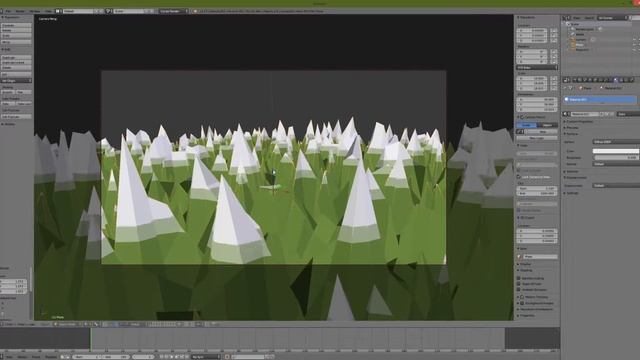Open the Object properties tab

pos(596,80)
